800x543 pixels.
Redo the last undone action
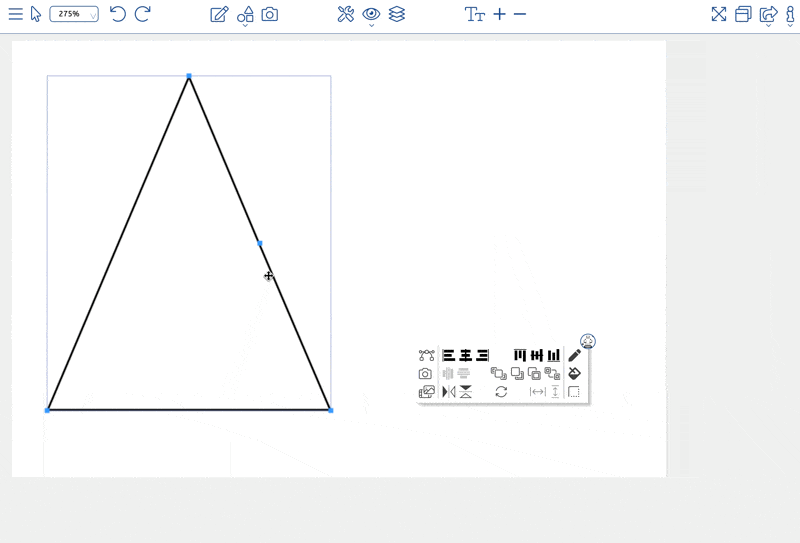pos(142,14)
